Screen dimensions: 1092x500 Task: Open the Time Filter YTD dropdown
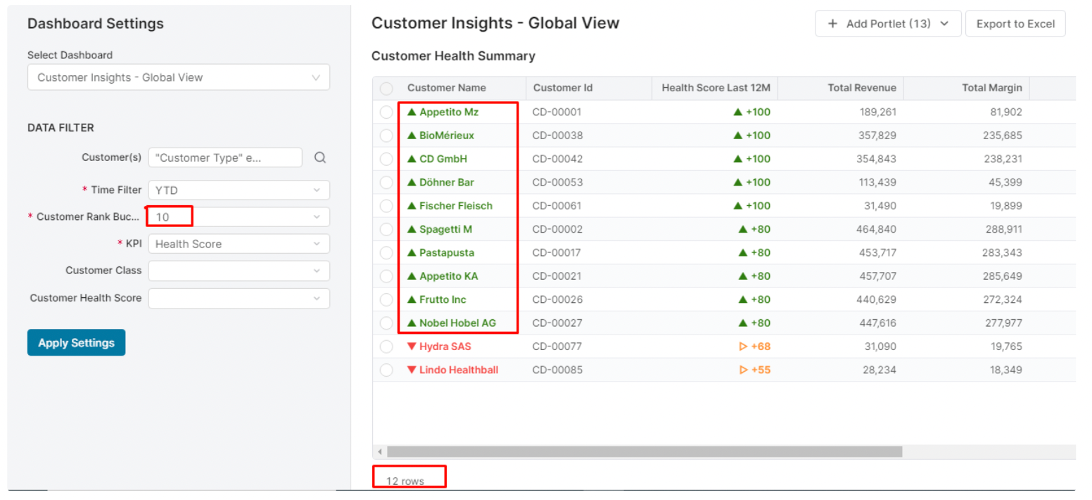tap(239, 190)
